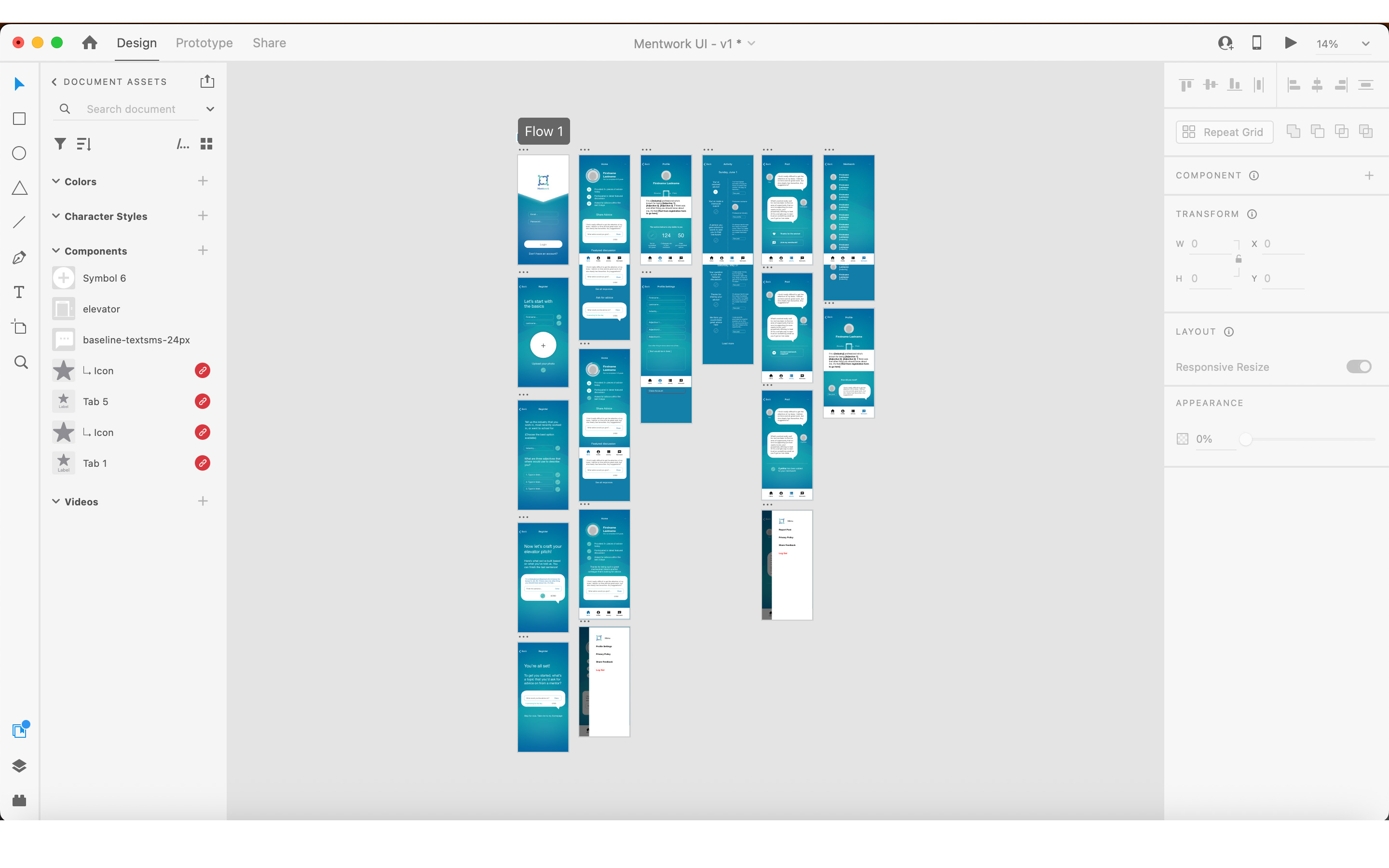Viewport: 1389px width, 868px height.
Task: Click the Search document field
Action: click(131, 109)
